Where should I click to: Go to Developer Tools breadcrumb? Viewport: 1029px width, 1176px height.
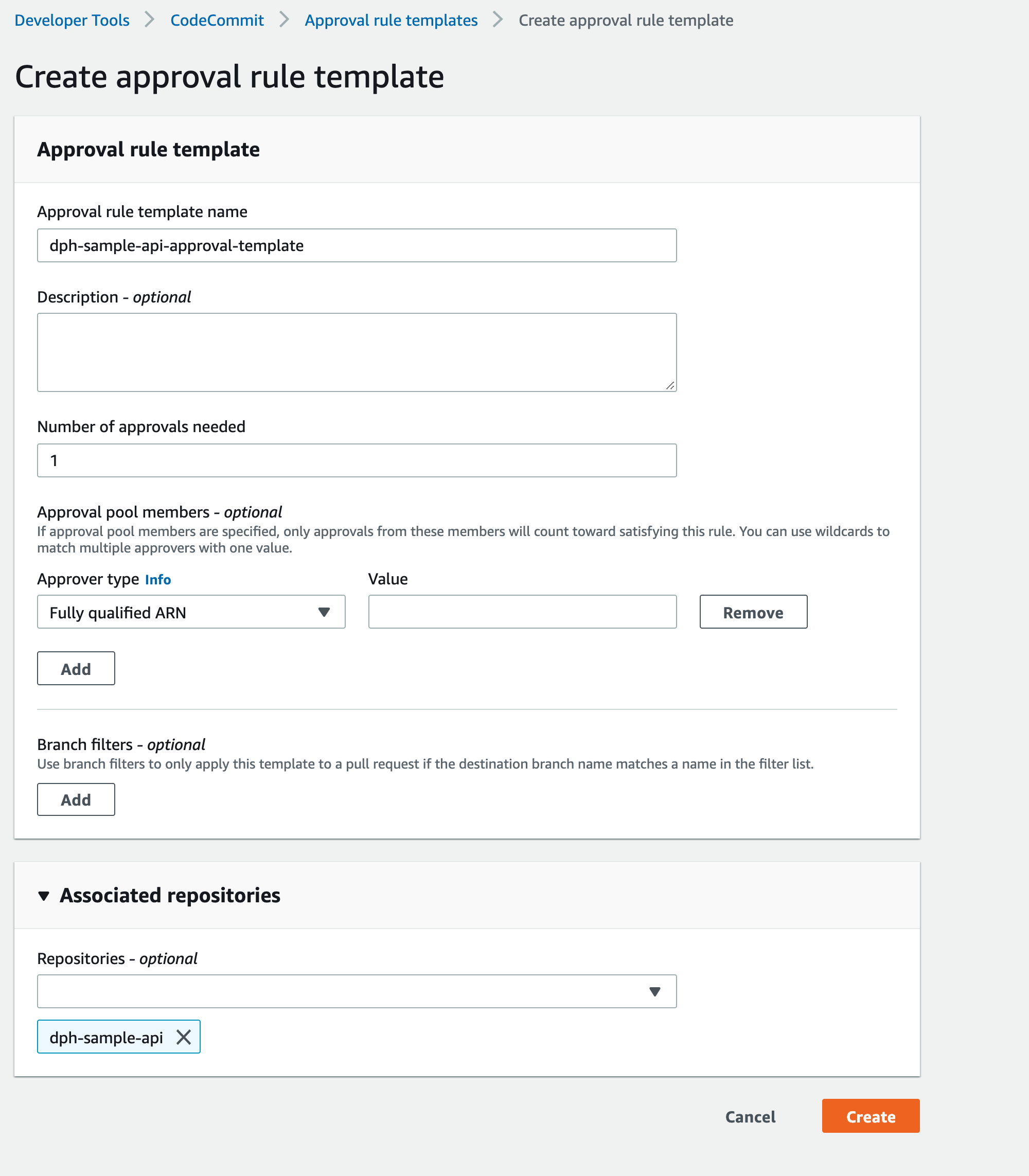(72, 20)
